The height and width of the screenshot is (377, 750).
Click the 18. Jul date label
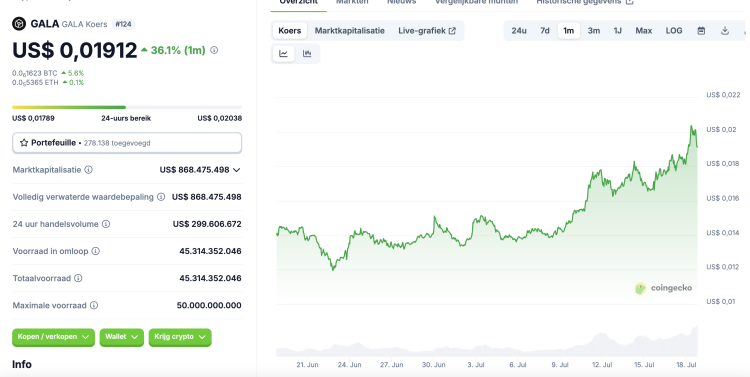coord(685,365)
